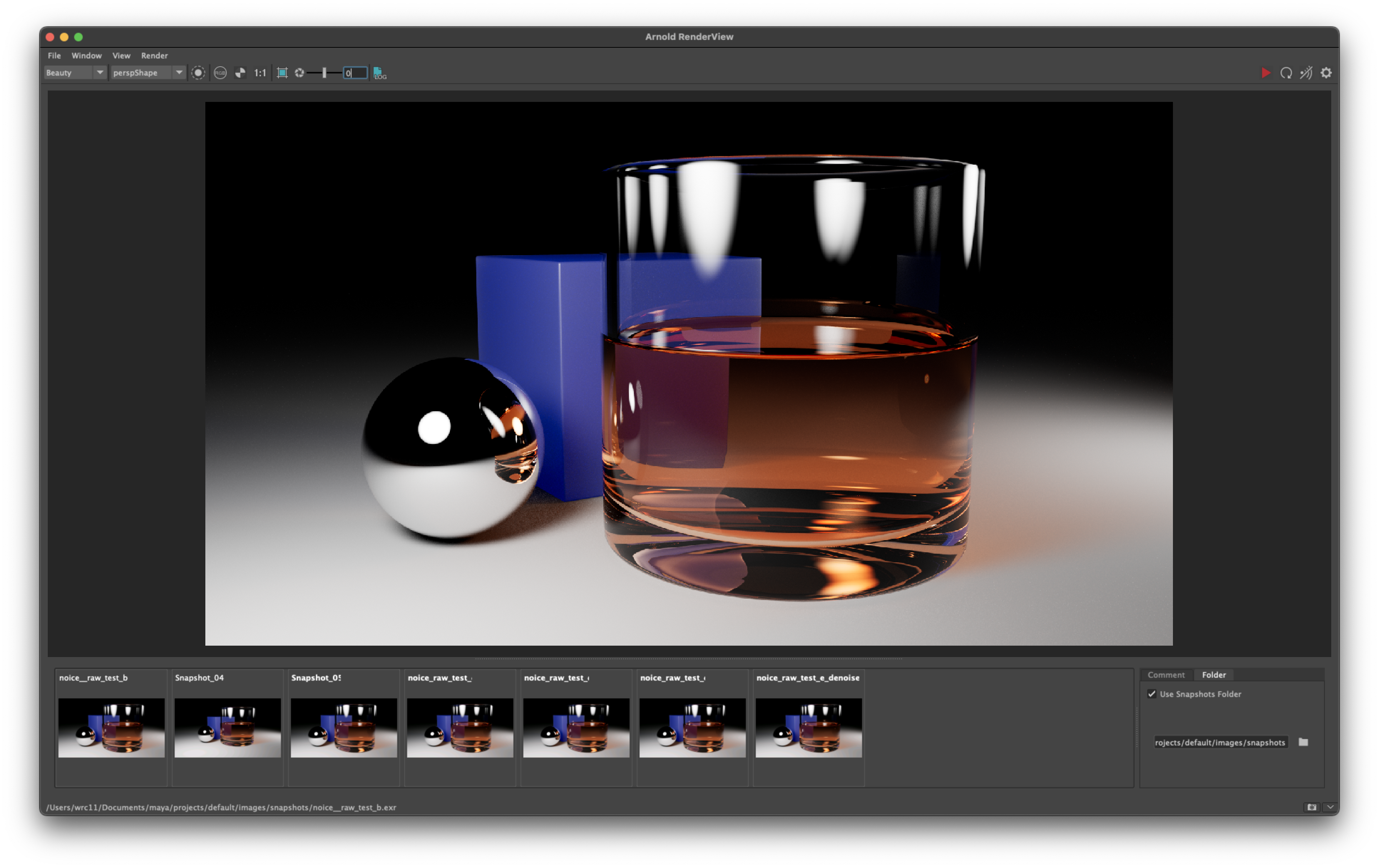Toggle the debug shading wand icon
1379x868 pixels.
click(1306, 73)
